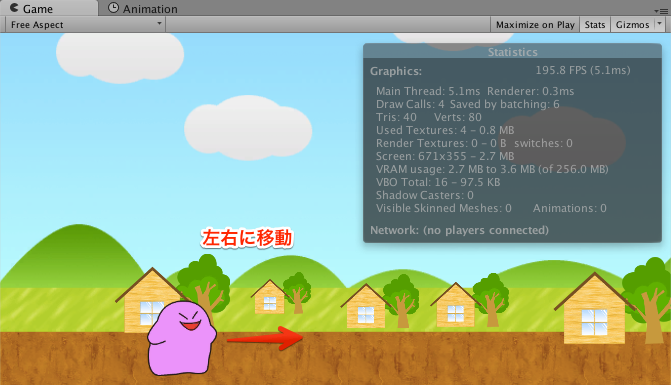
Task: Click the 'Shadow Casters: 0' line
Action: [425, 195]
